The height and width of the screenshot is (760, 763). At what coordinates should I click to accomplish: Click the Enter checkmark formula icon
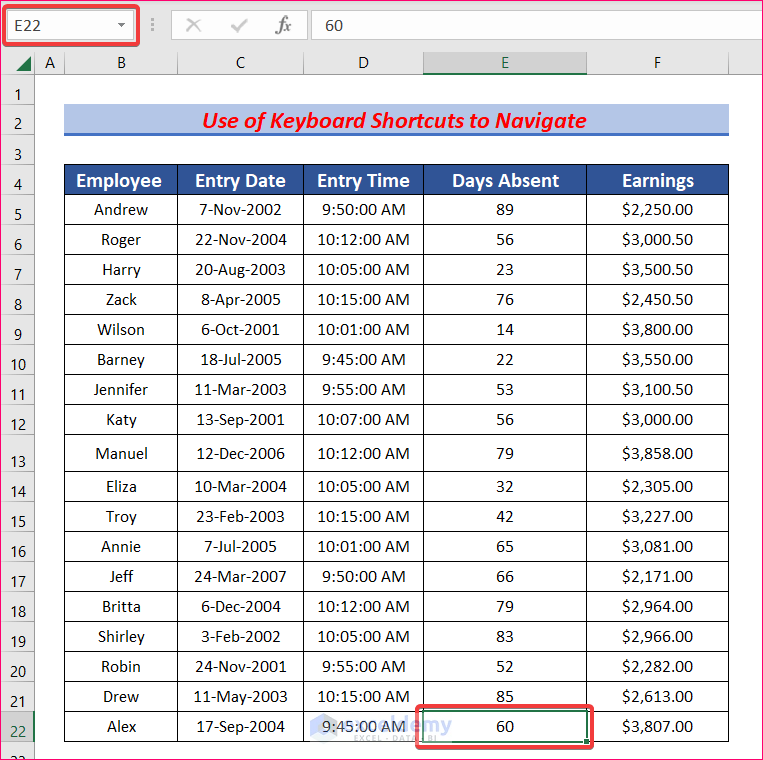239,25
